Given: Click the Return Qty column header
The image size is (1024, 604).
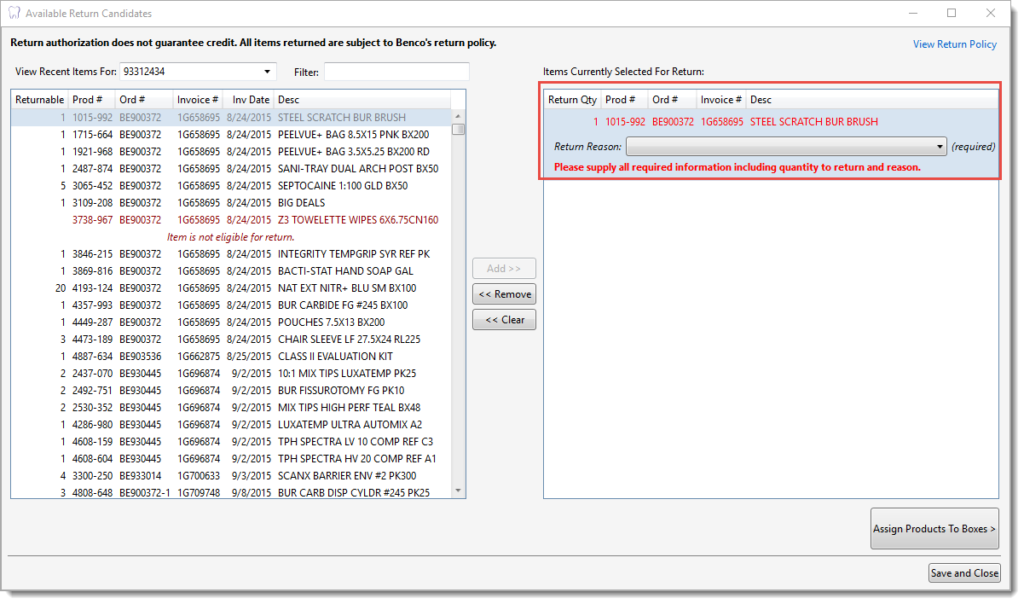Looking at the screenshot, I should pos(572,100).
